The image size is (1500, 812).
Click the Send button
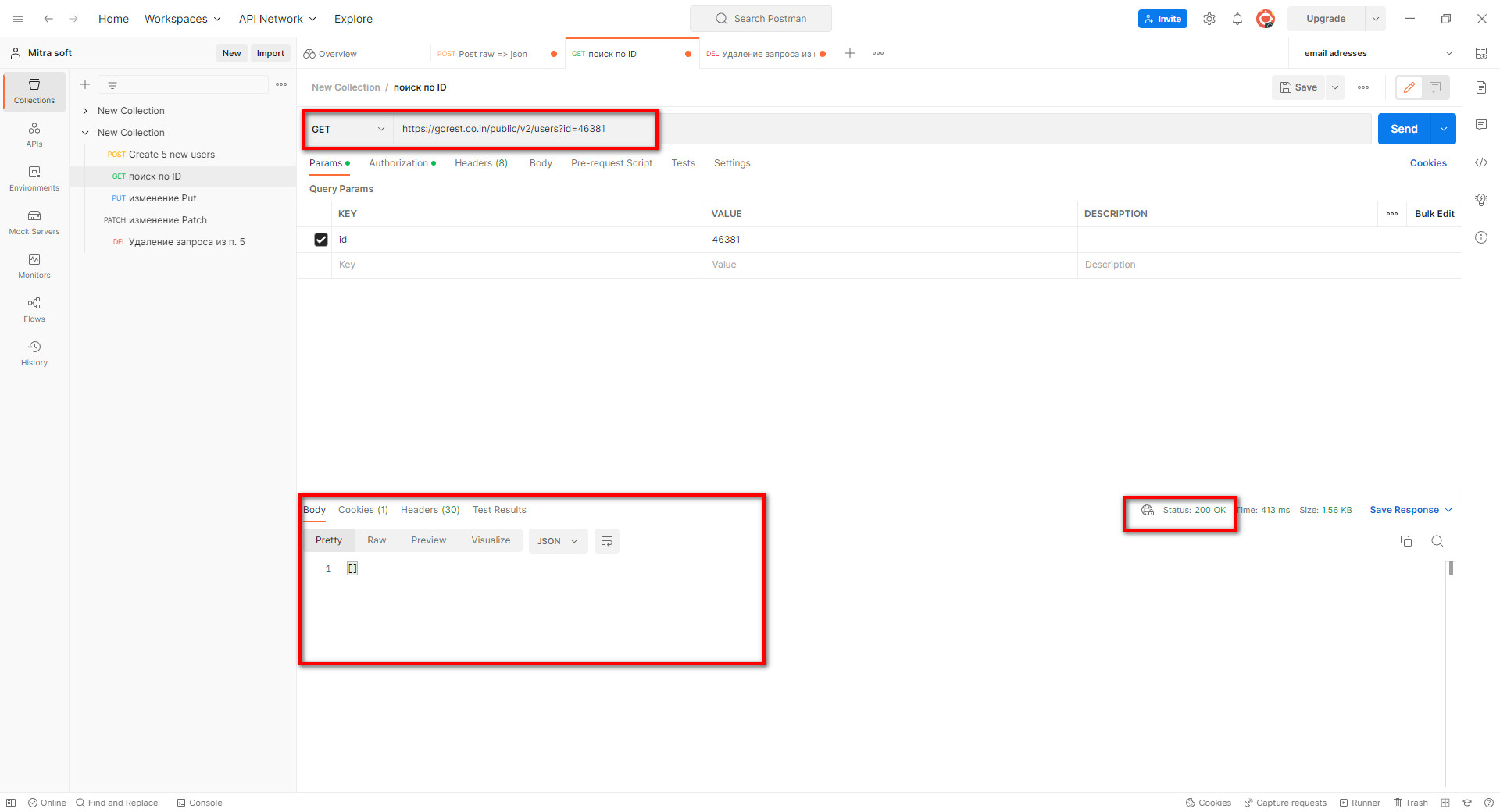click(x=1404, y=129)
